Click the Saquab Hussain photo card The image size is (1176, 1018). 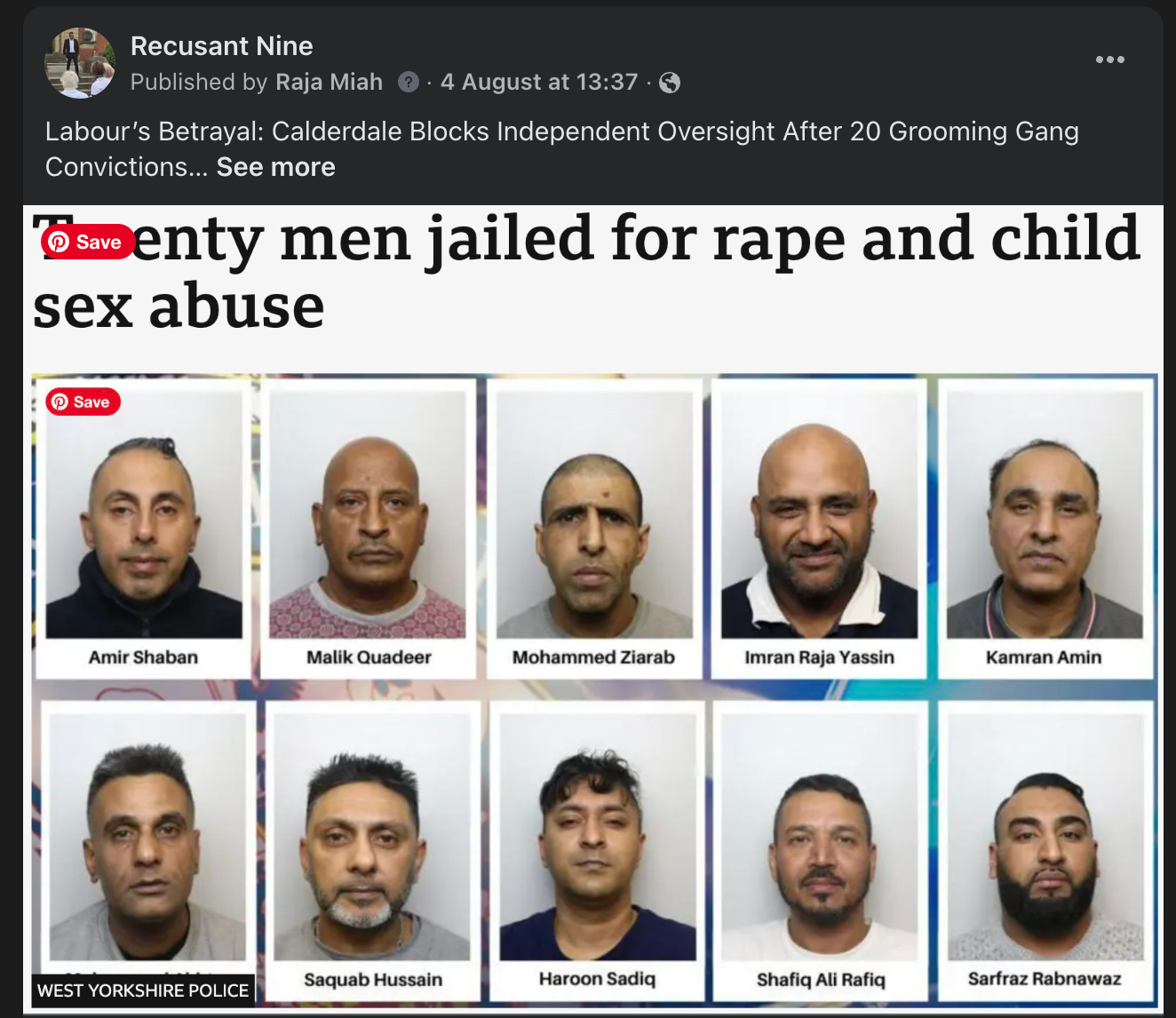(x=372, y=851)
